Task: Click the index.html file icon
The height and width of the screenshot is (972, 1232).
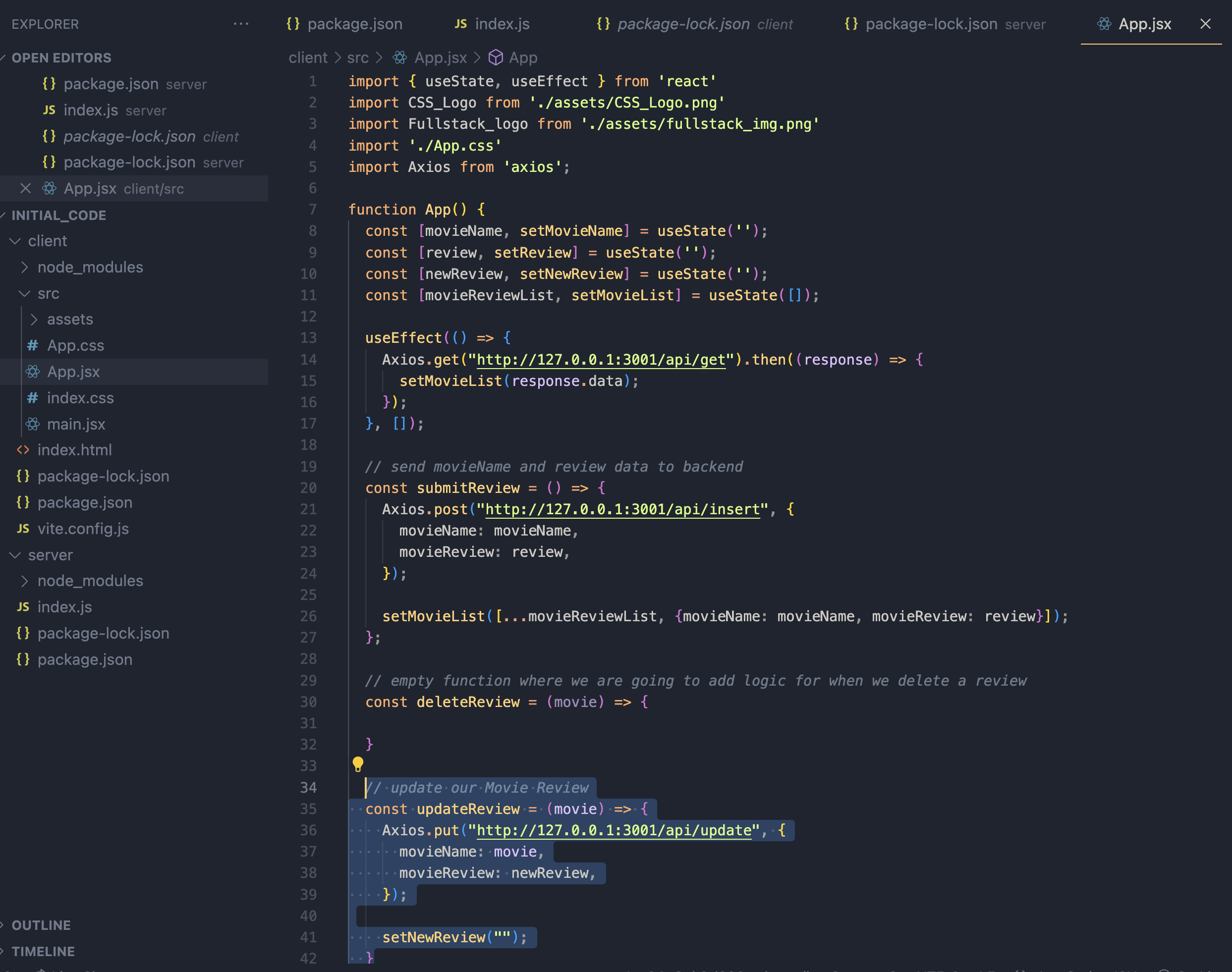Action: coord(23,450)
